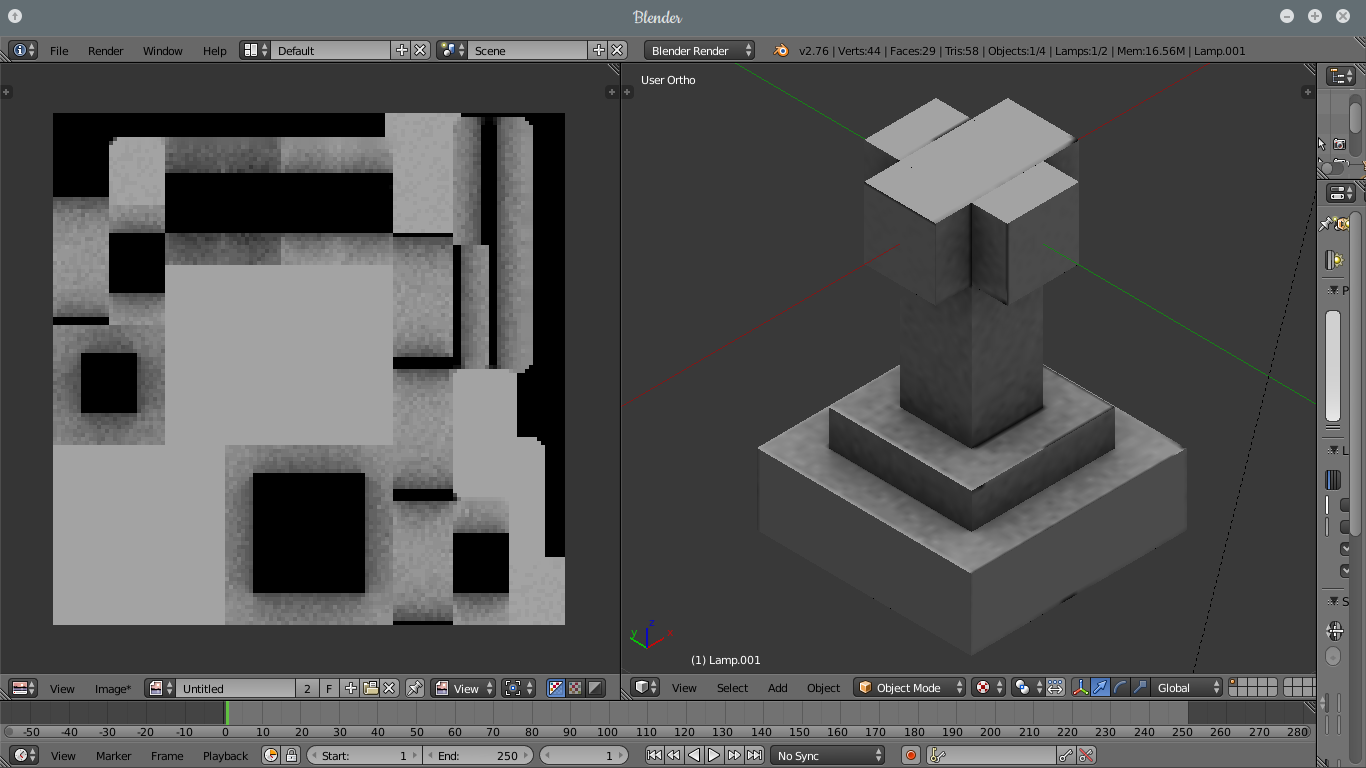Toggle the 3D manipulator axes widget
This screenshot has height=768, width=1366.
[x=1080, y=687]
